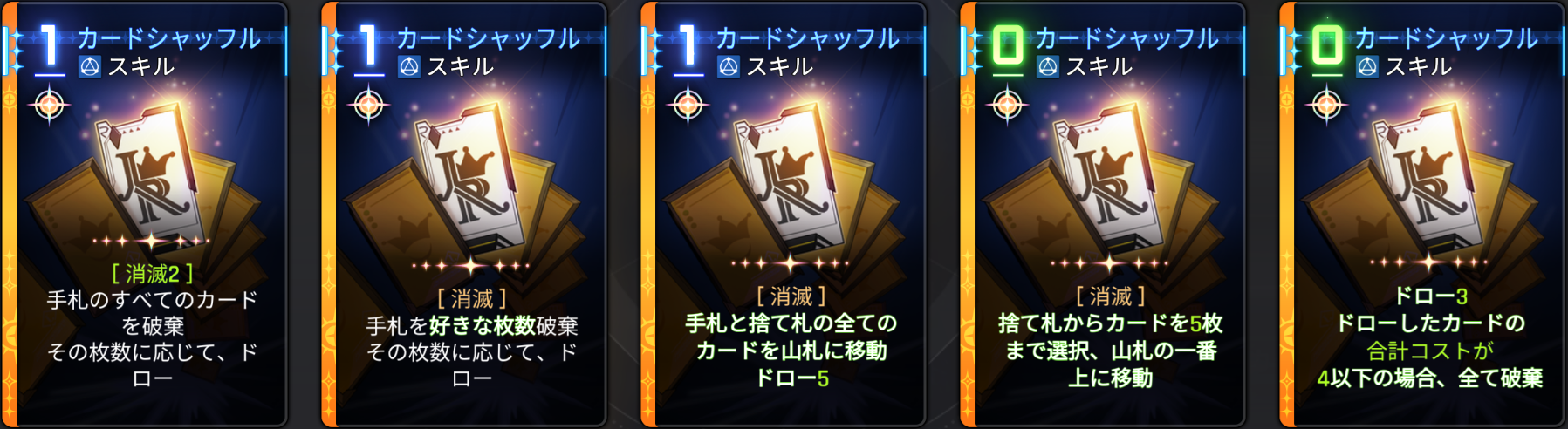Click the skill type icon beside スキル on first card

pyautogui.click(x=90, y=66)
